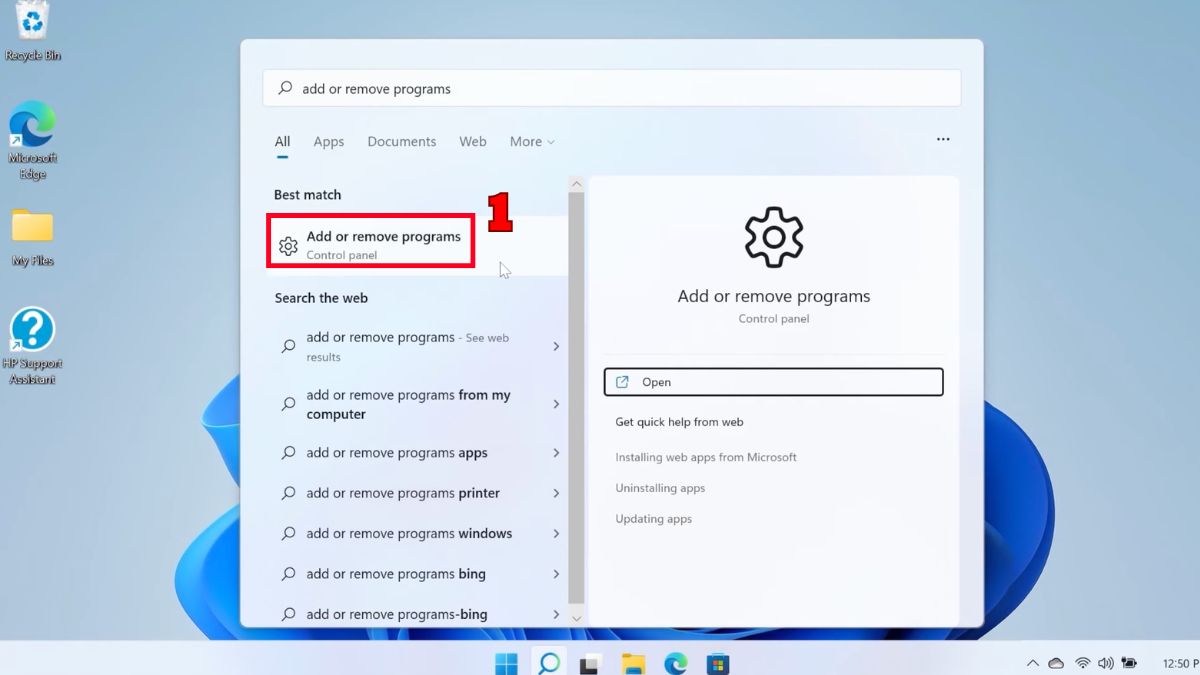Open Microsoft Edge desktop shortcut
The image size is (1200, 675).
coord(33,139)
